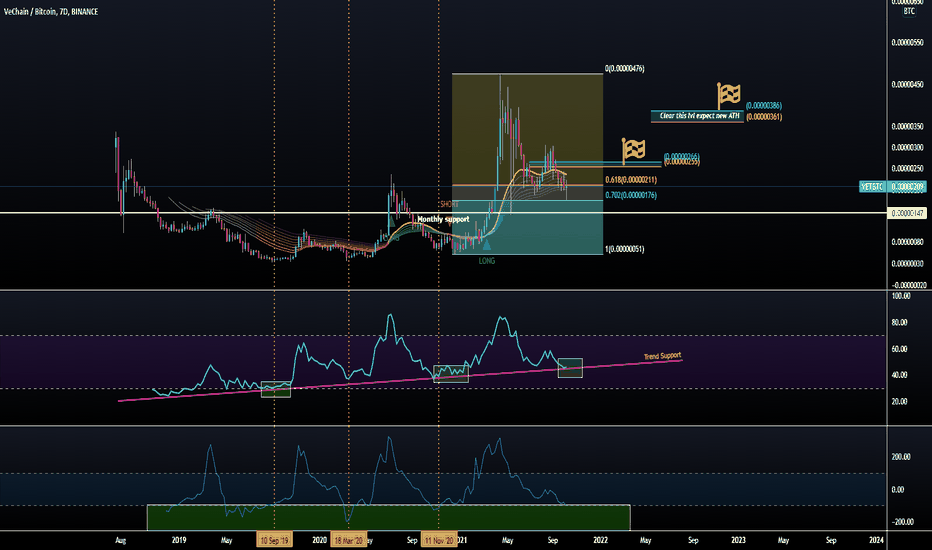Select the 0.618(0.00000211) Fibonacci label

631,180
